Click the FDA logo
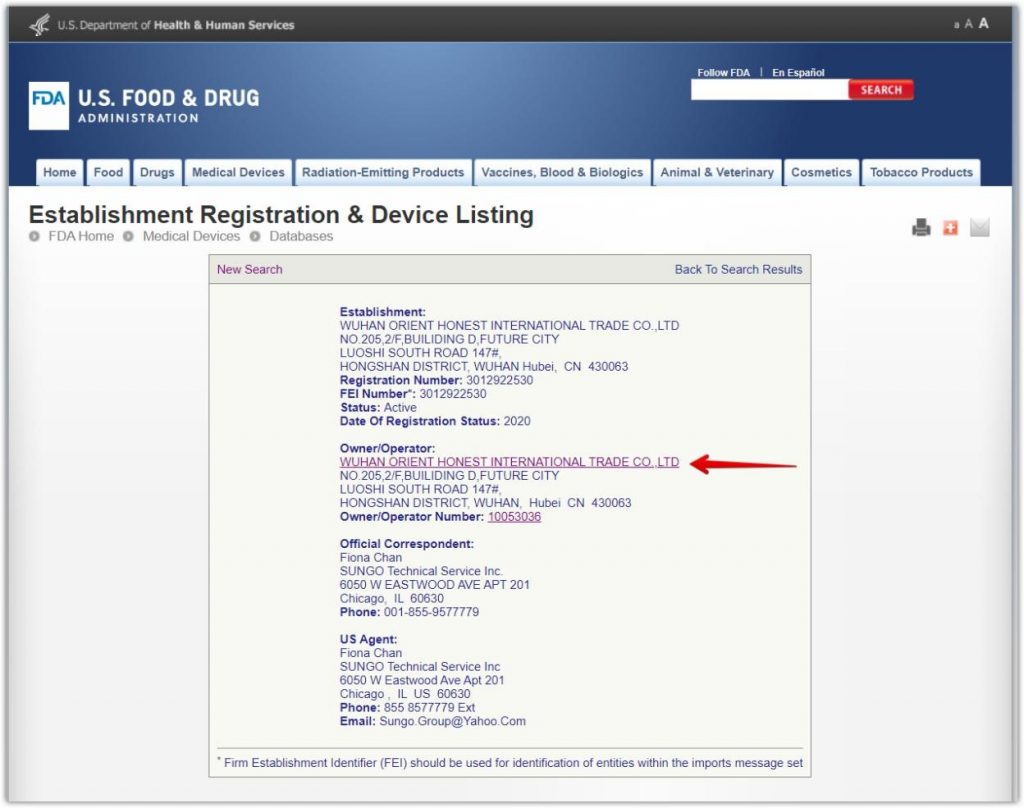 49,105
